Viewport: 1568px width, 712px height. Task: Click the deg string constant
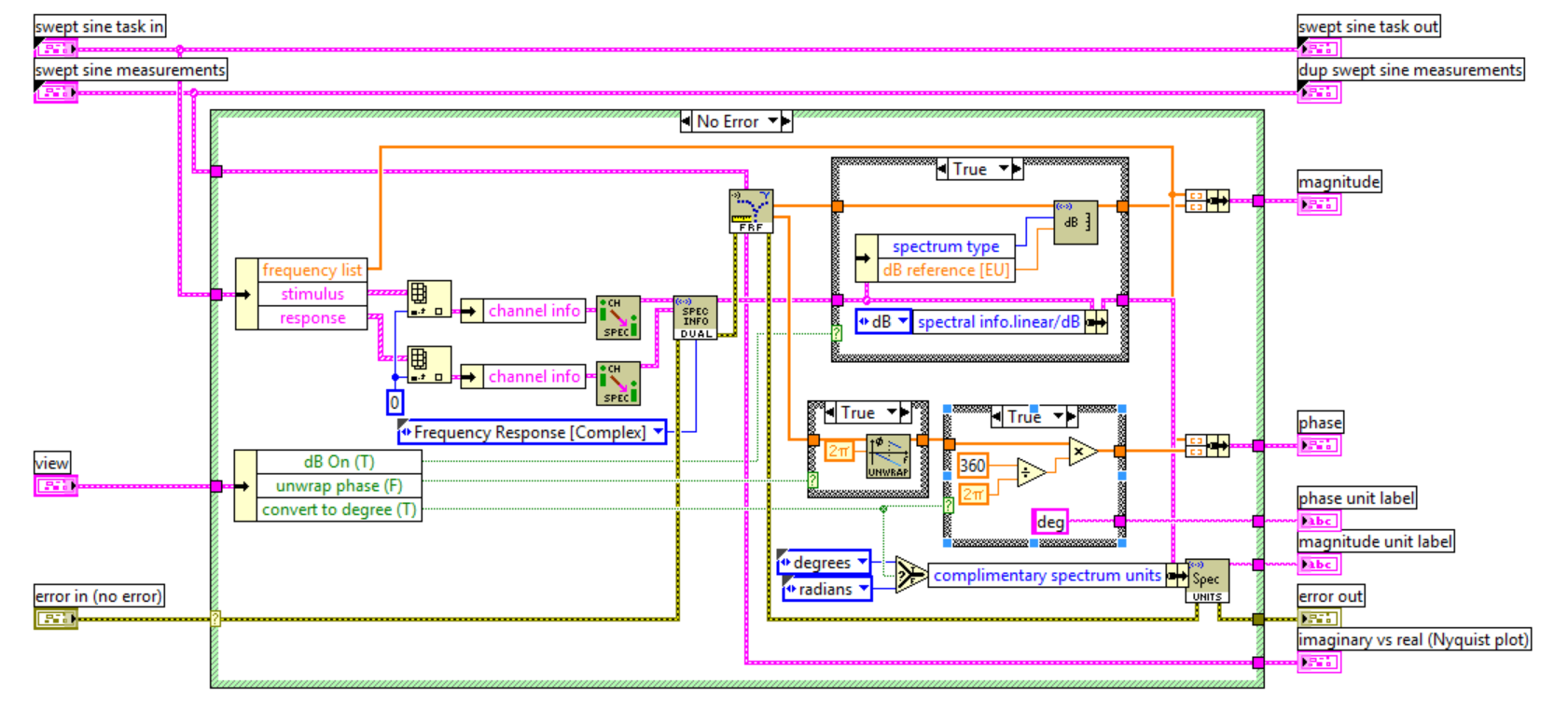[x=1049, y=522]
